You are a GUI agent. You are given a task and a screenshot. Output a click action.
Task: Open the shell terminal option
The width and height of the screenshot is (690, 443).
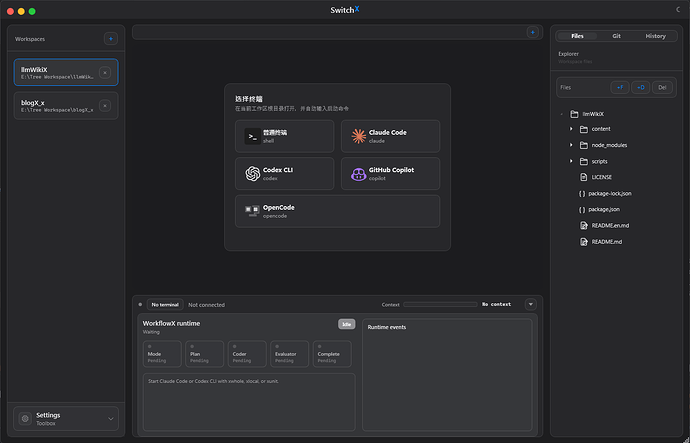285,136
